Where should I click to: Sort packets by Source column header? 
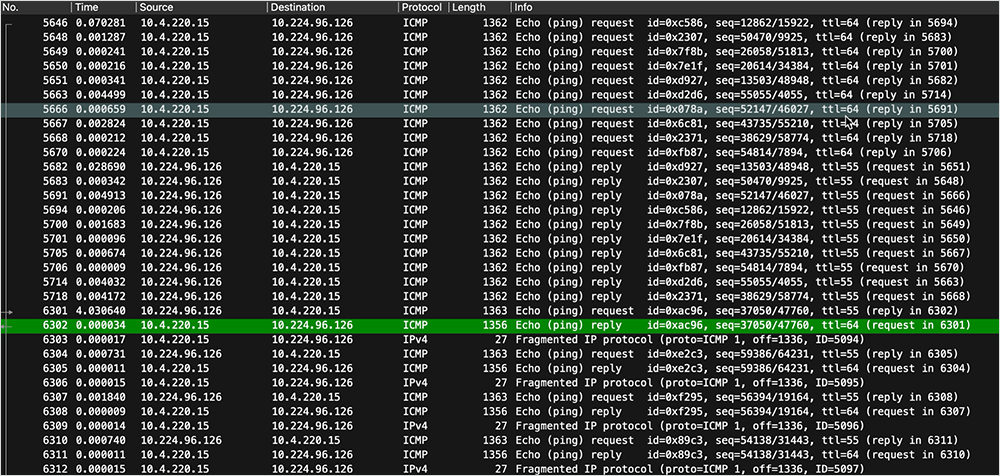(x=200, y=7)
